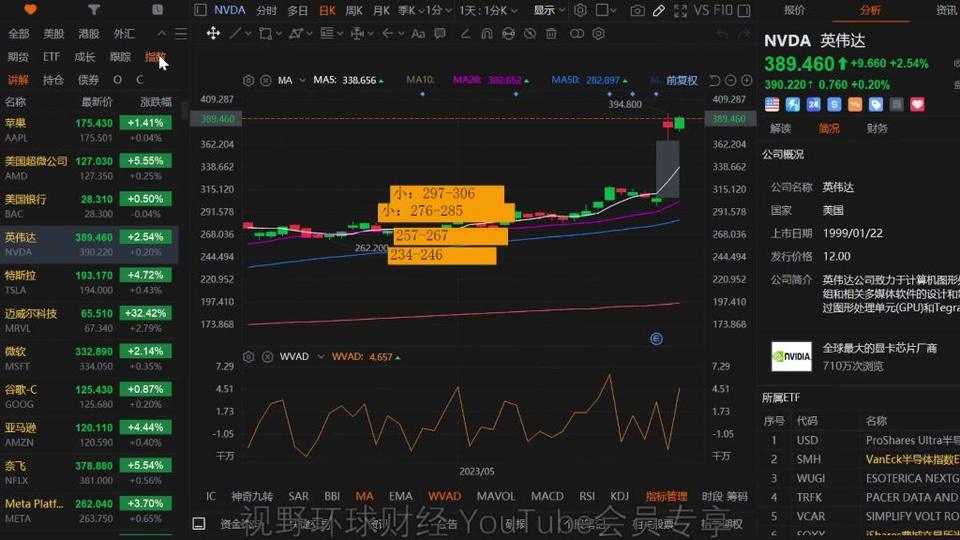Open MA indicator settings gear
Viewport: 960px width, 540px height.
[248, 80]
